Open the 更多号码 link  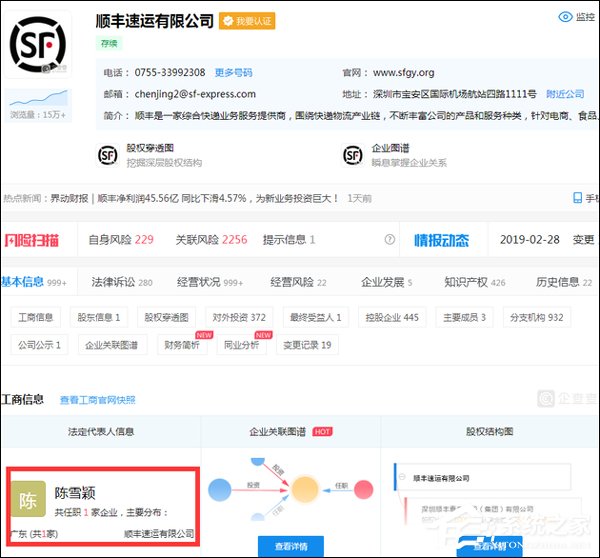point(233,72)
